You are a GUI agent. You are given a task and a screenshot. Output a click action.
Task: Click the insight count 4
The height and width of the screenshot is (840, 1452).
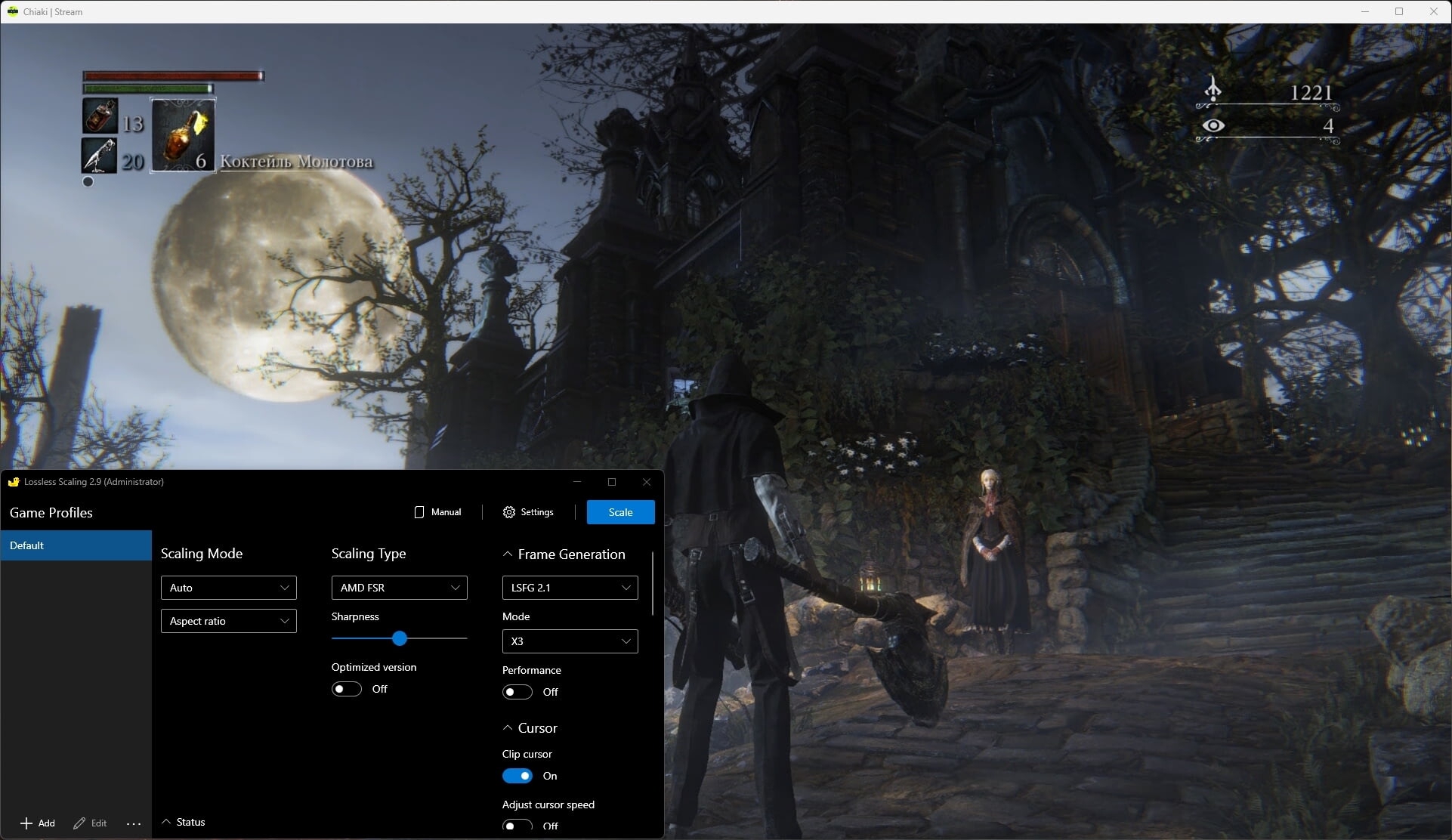(1328, 125)
